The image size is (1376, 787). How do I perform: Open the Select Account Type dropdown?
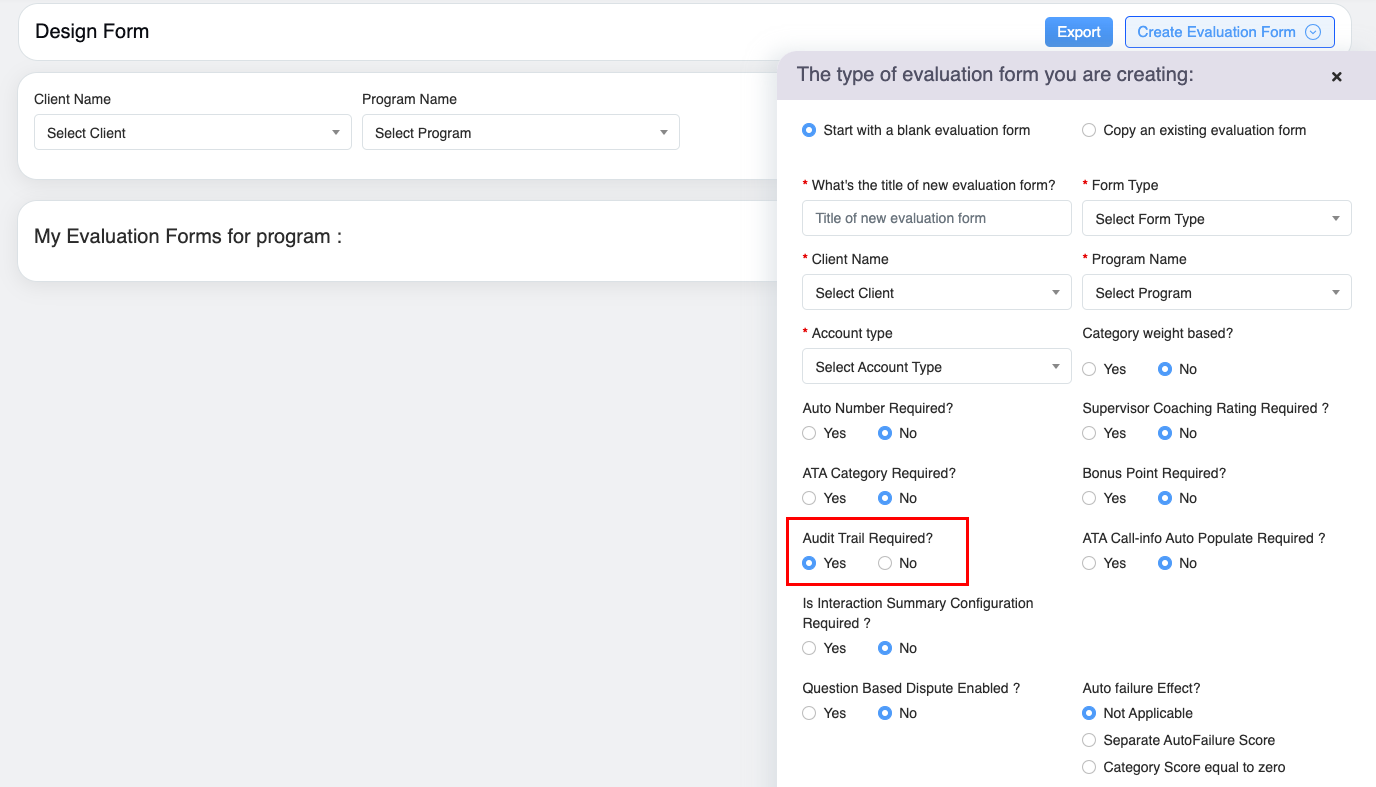tap(936, 367)
